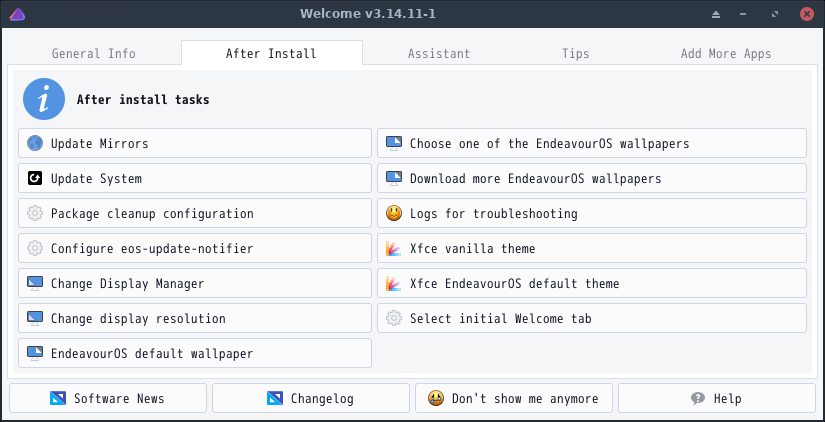
Task: Click the Software News icon
Action: pyautogui.click(x=58, y=398)
